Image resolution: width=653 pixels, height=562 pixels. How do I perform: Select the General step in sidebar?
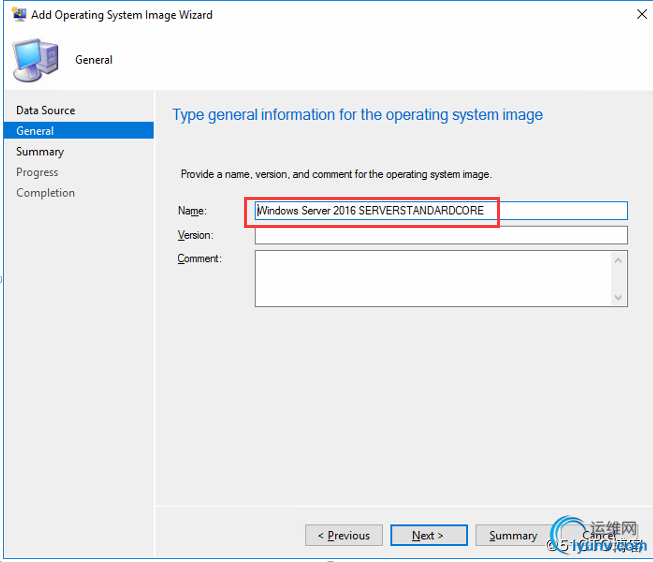pos(79,131)
